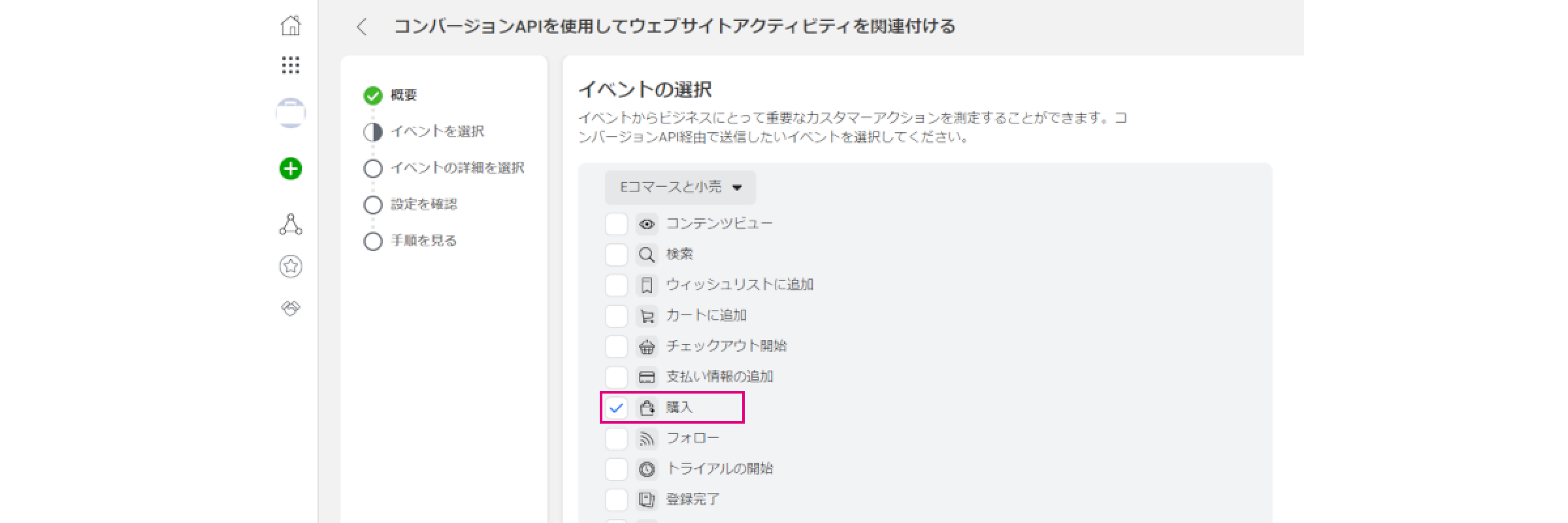Check the チェックアウト開始 checkbox
This screenshot has height=523, width=1568.
(x=616, y=346)
